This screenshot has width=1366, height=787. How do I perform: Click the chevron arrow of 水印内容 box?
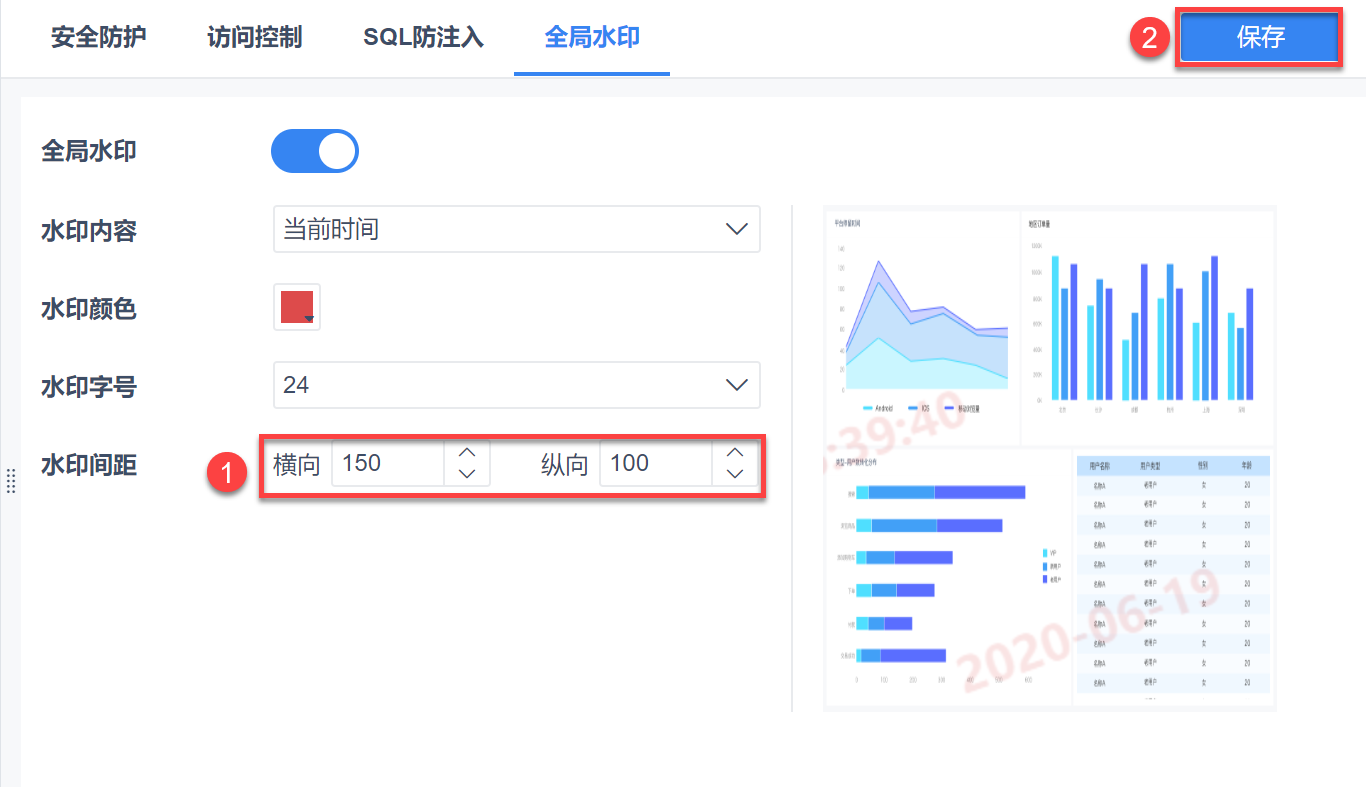(x=736, y=229)
